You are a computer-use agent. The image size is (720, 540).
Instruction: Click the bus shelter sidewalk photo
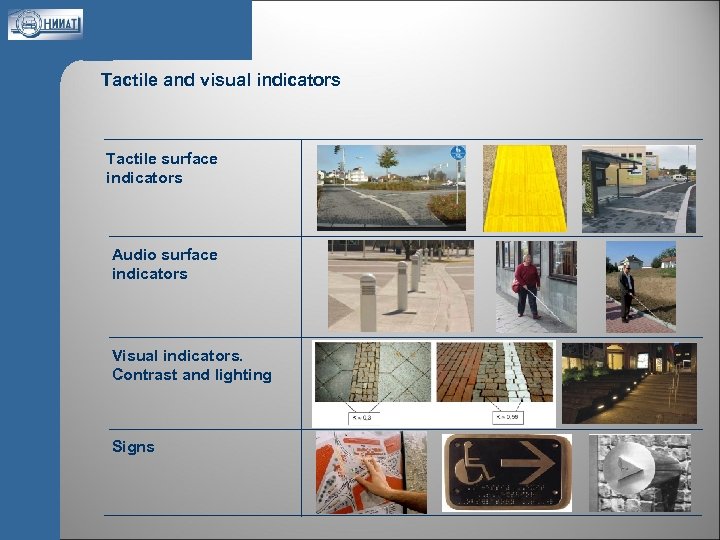[639, 189]
